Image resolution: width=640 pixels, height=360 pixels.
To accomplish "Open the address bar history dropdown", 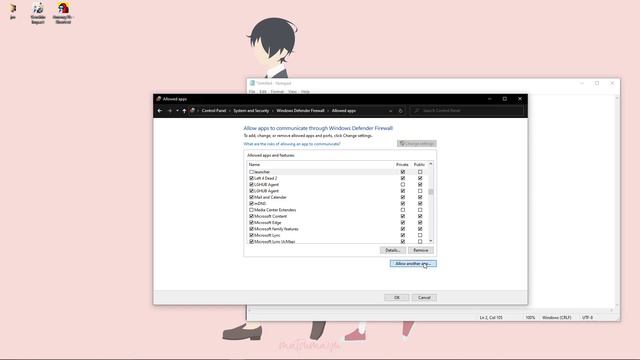I will [x=390, y=111].
